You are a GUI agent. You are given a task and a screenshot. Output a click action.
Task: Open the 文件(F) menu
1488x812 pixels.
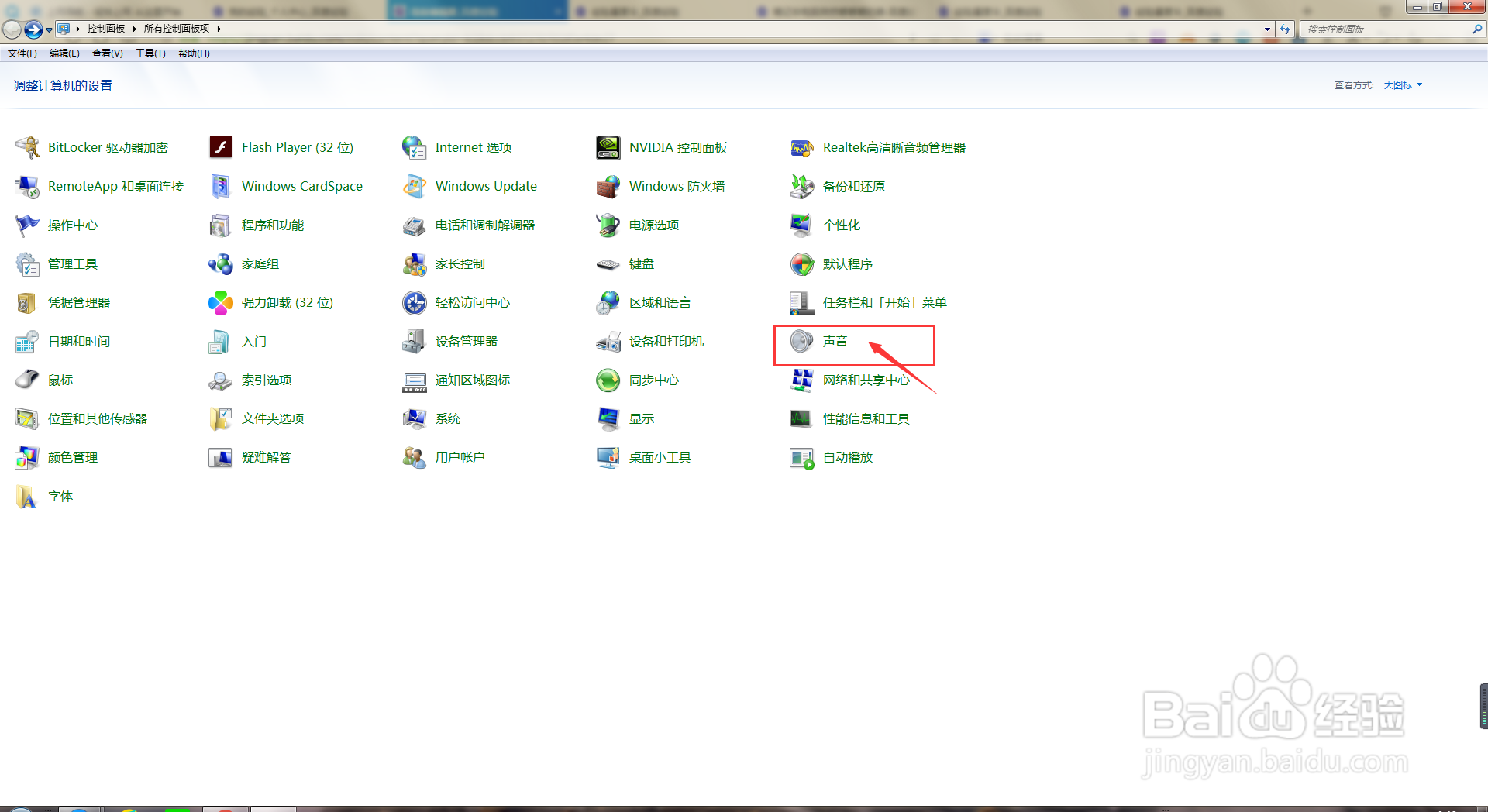pyautogui.click(x=22, y=53)
